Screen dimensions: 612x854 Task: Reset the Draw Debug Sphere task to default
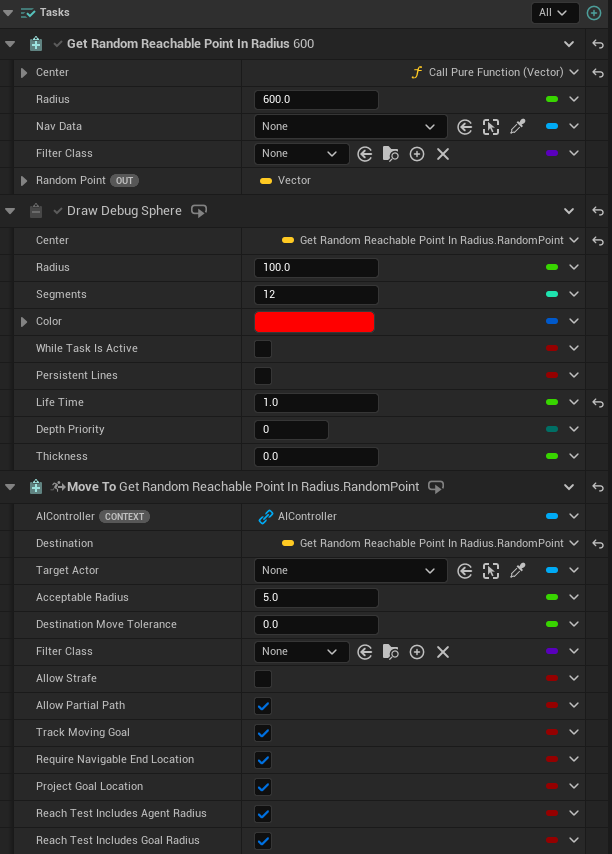click(598, 211)
